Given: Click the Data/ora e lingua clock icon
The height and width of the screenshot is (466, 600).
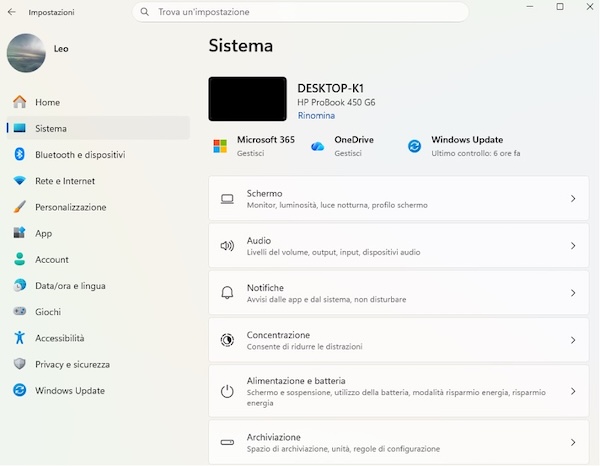Looking at the screenshot, I should (20, 285).
